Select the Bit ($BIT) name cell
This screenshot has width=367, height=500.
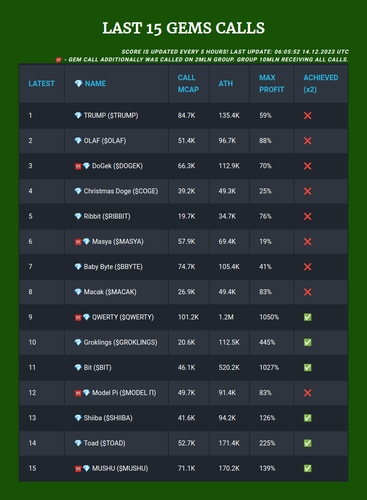point(116,368)
